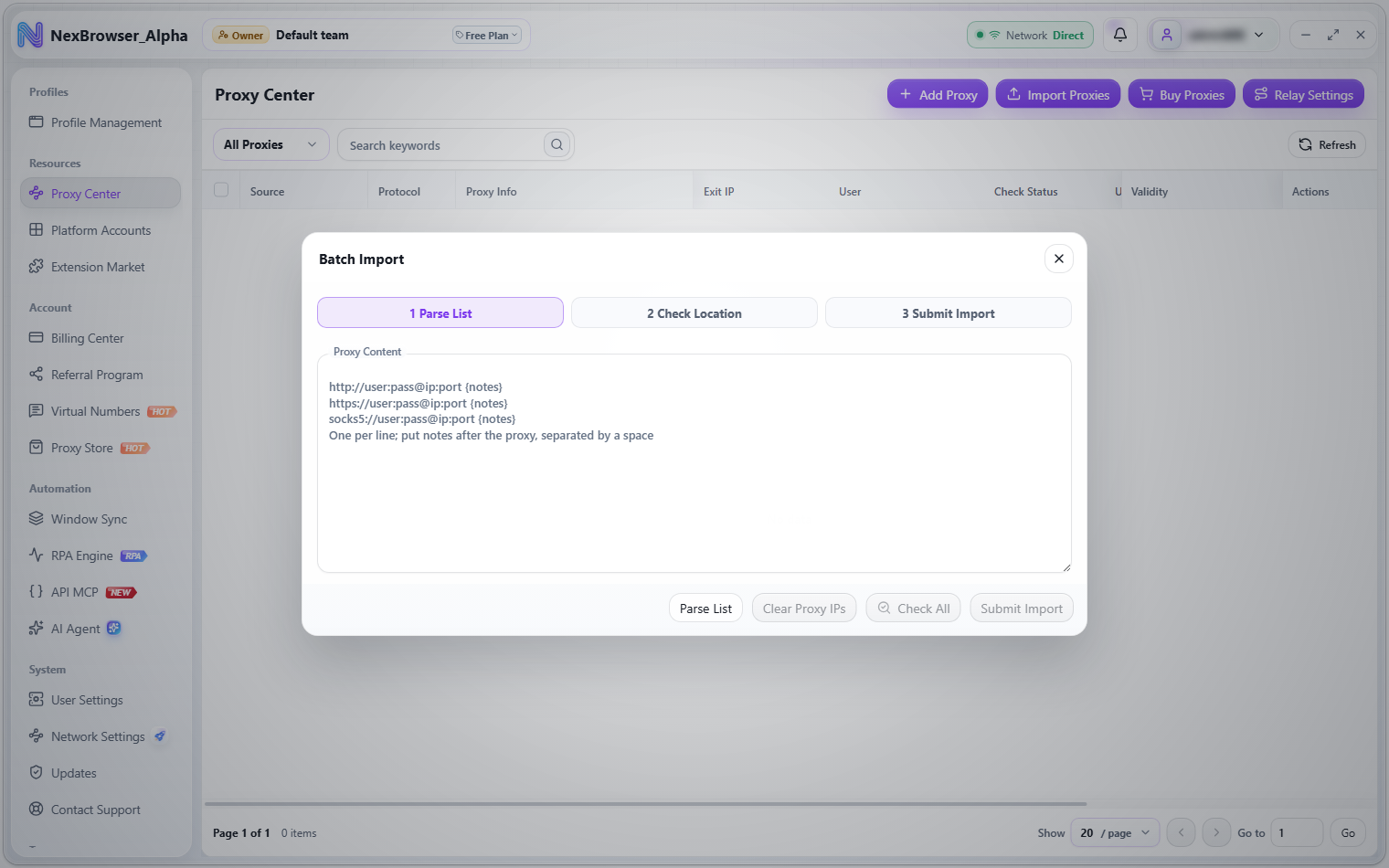The height and width of the screenshot is (868, 1389).
Task: Open API MCP section
Action: tap(101, 592)
